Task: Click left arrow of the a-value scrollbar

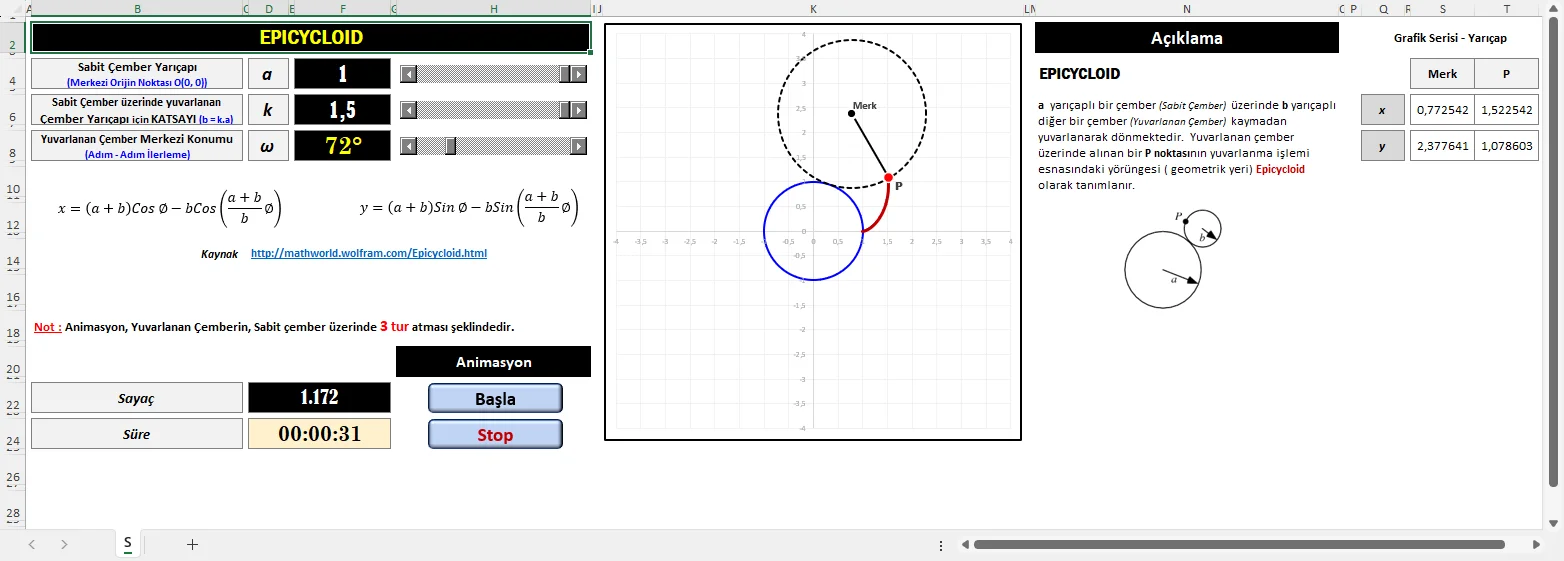Action: tap(408, 74)
